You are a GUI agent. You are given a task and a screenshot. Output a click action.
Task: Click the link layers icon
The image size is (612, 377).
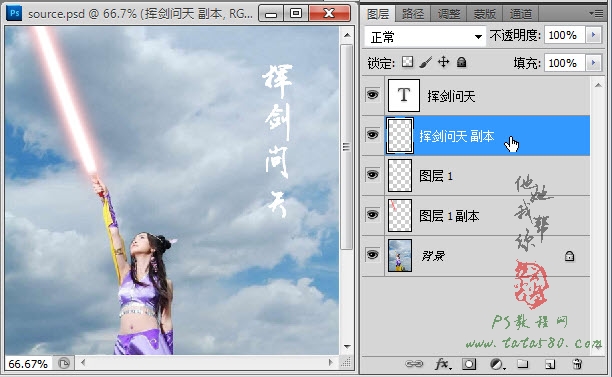point(414,364)
